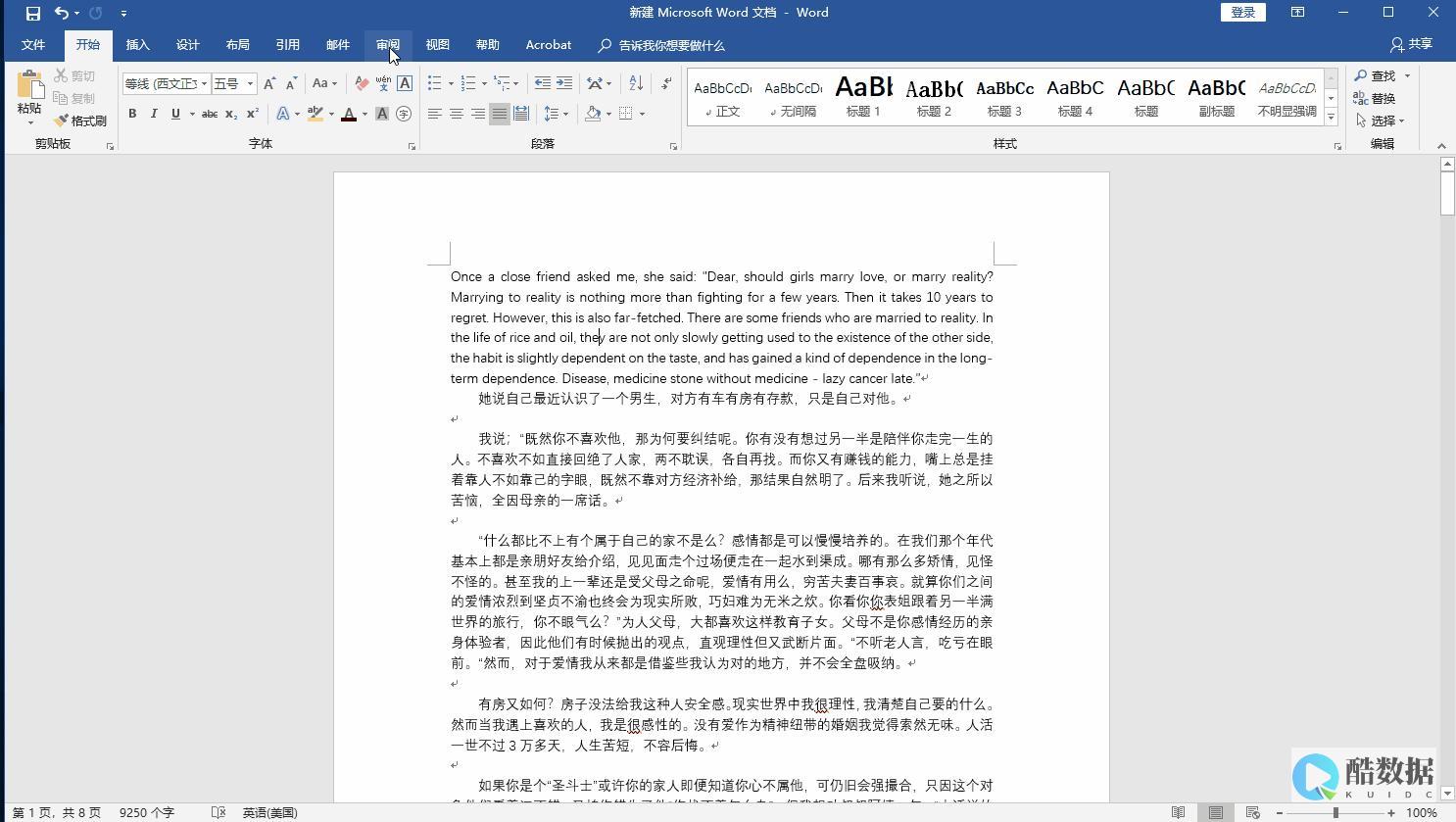The height and width of the screenshot is (822, 1456).
Task: Undo the last action
Action: pos(62,13)
